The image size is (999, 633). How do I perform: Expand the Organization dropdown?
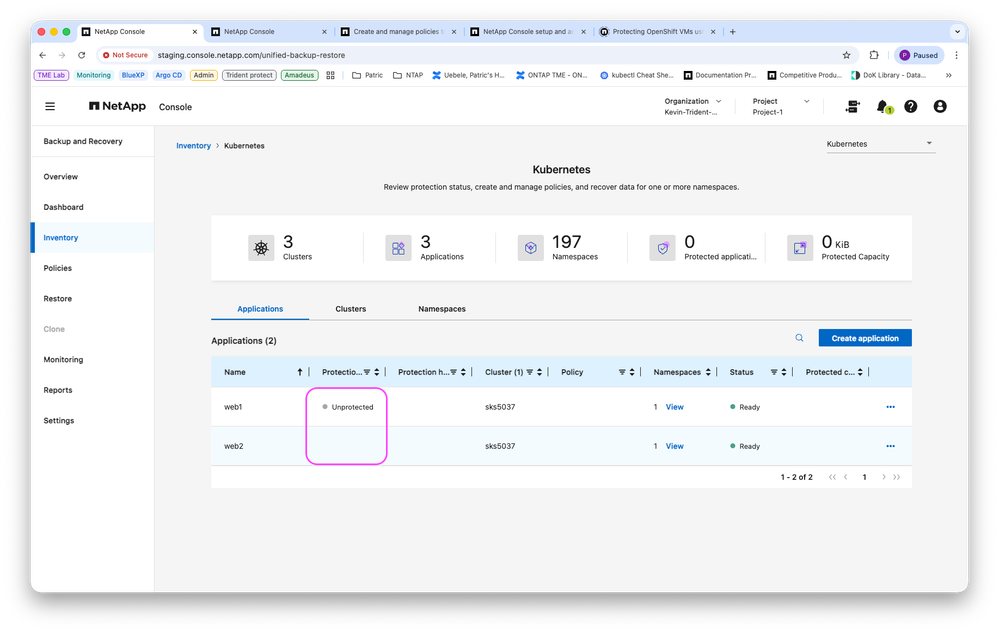coord(693,106)
